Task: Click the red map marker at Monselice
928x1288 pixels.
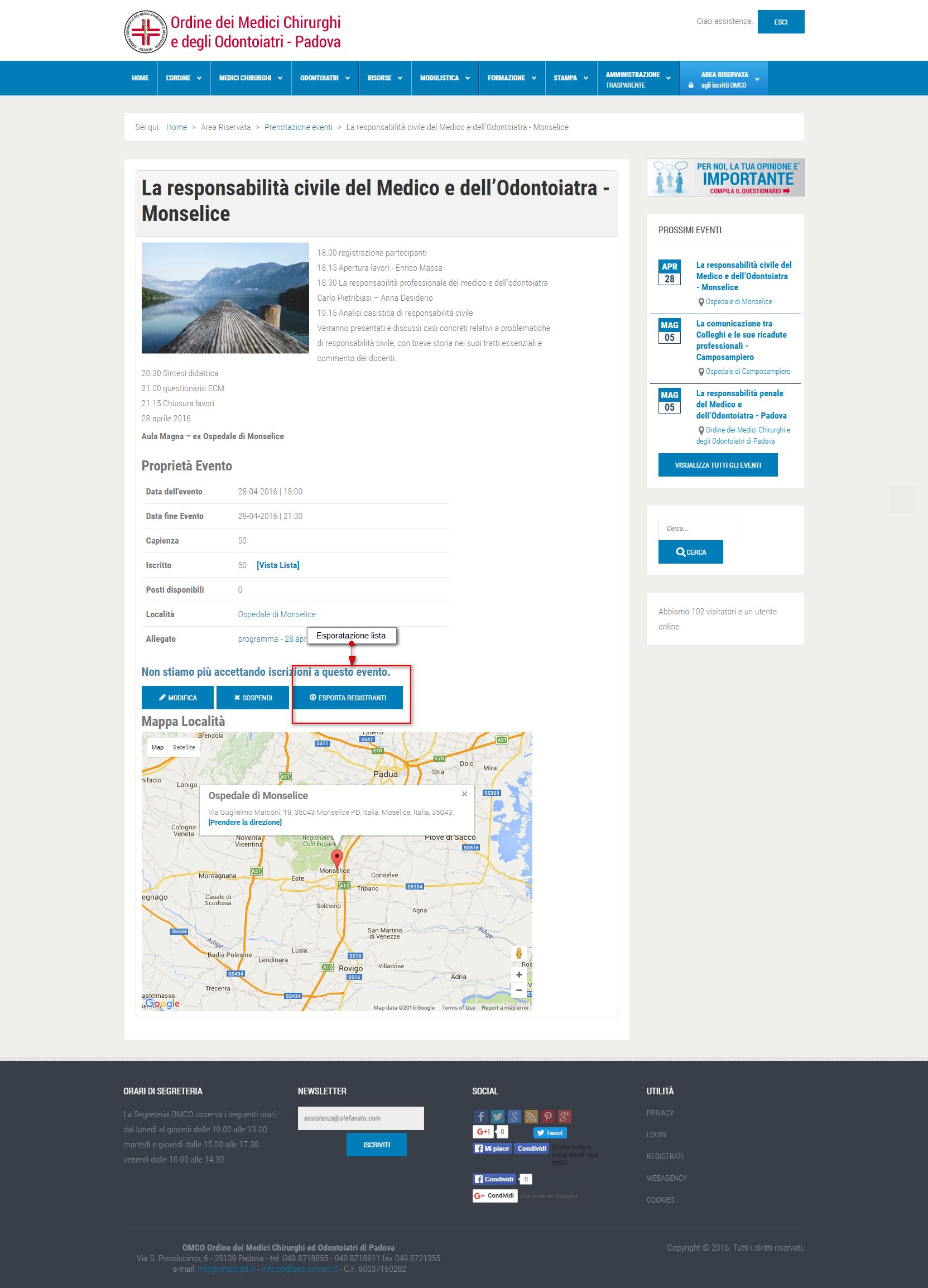Action: coord(338,859)
